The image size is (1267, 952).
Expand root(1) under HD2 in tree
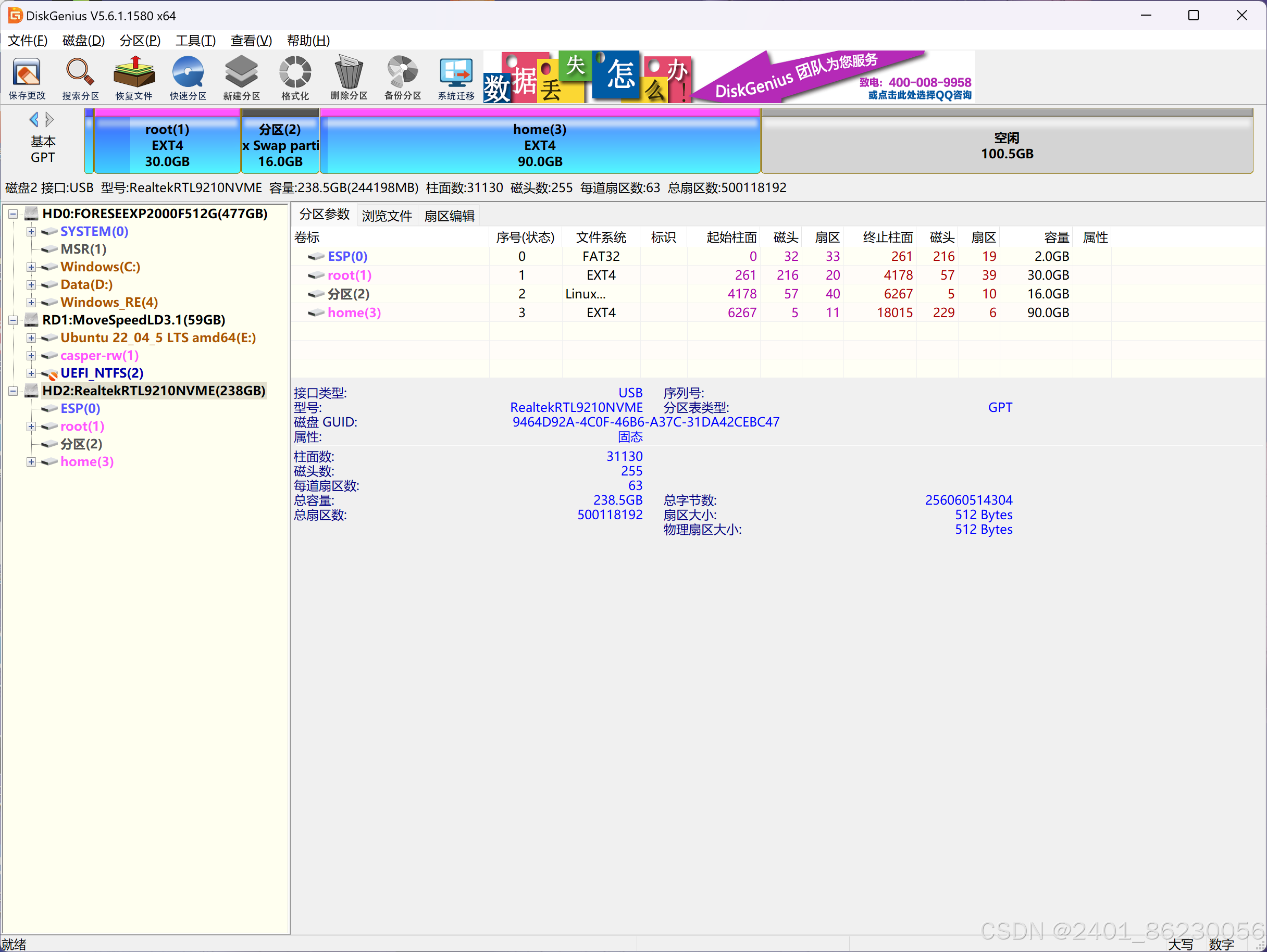coord(31,427)
